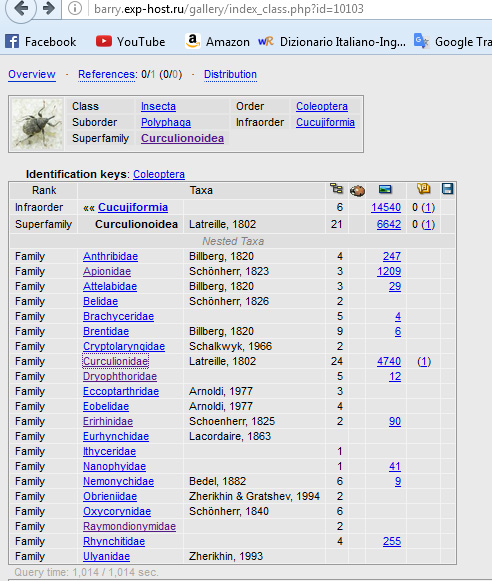The image size is (492, 581).
Task: Click the browser back arrow button
Action: coord(21,8)
